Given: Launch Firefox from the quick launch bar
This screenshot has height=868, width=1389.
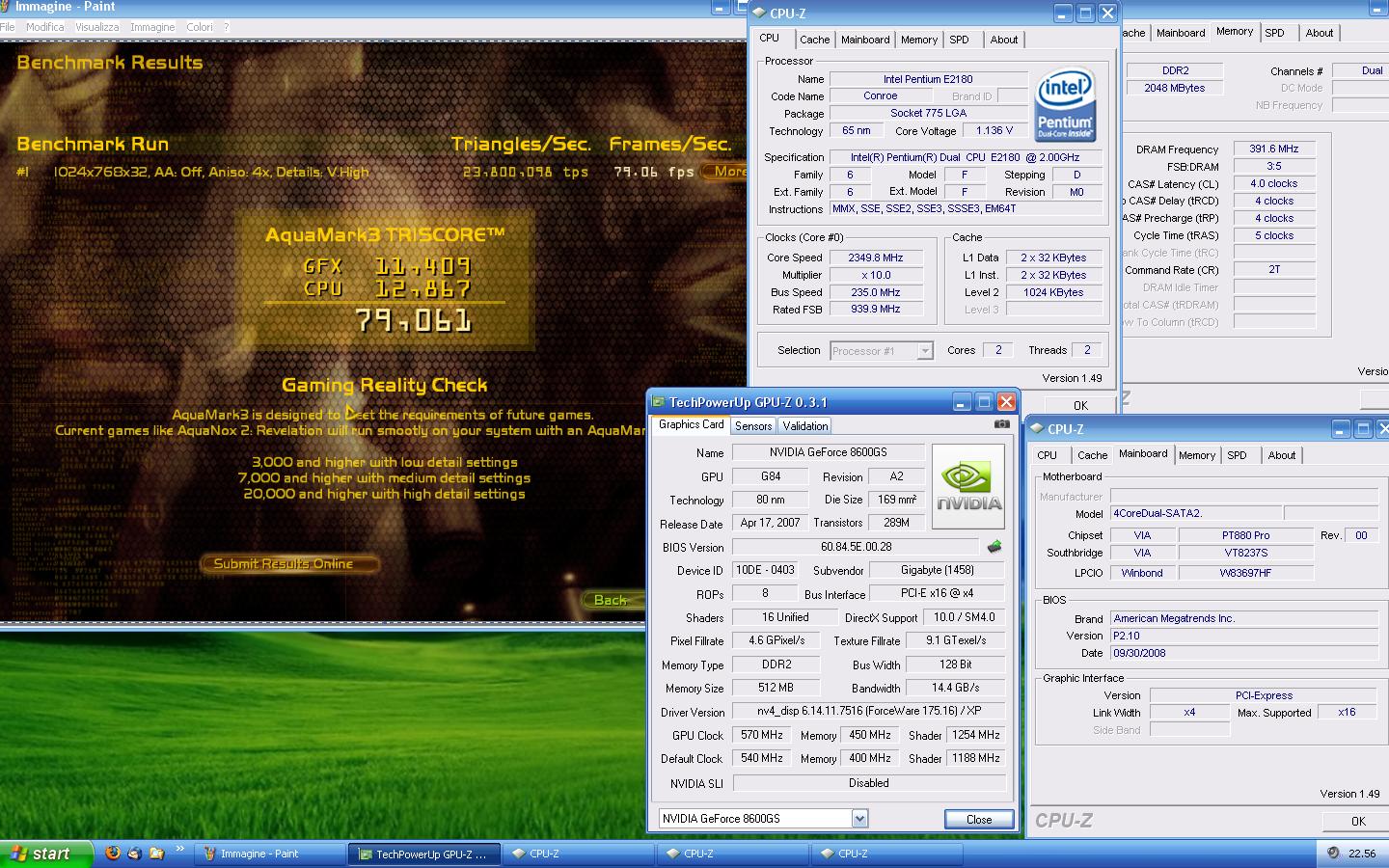Looking at the screenshot, I should (x=112, y=853).
